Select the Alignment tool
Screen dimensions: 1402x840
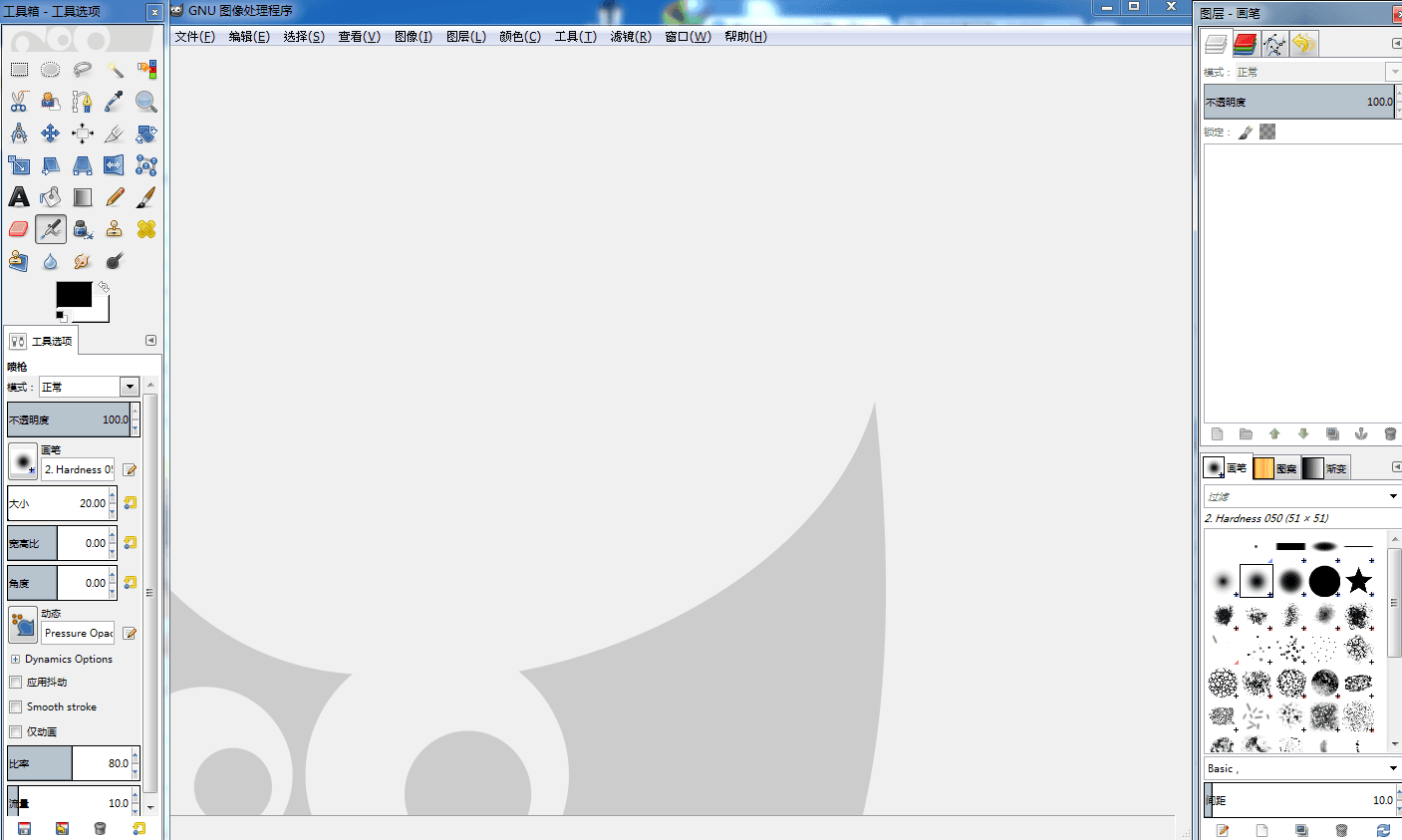[x=83, y=134]
